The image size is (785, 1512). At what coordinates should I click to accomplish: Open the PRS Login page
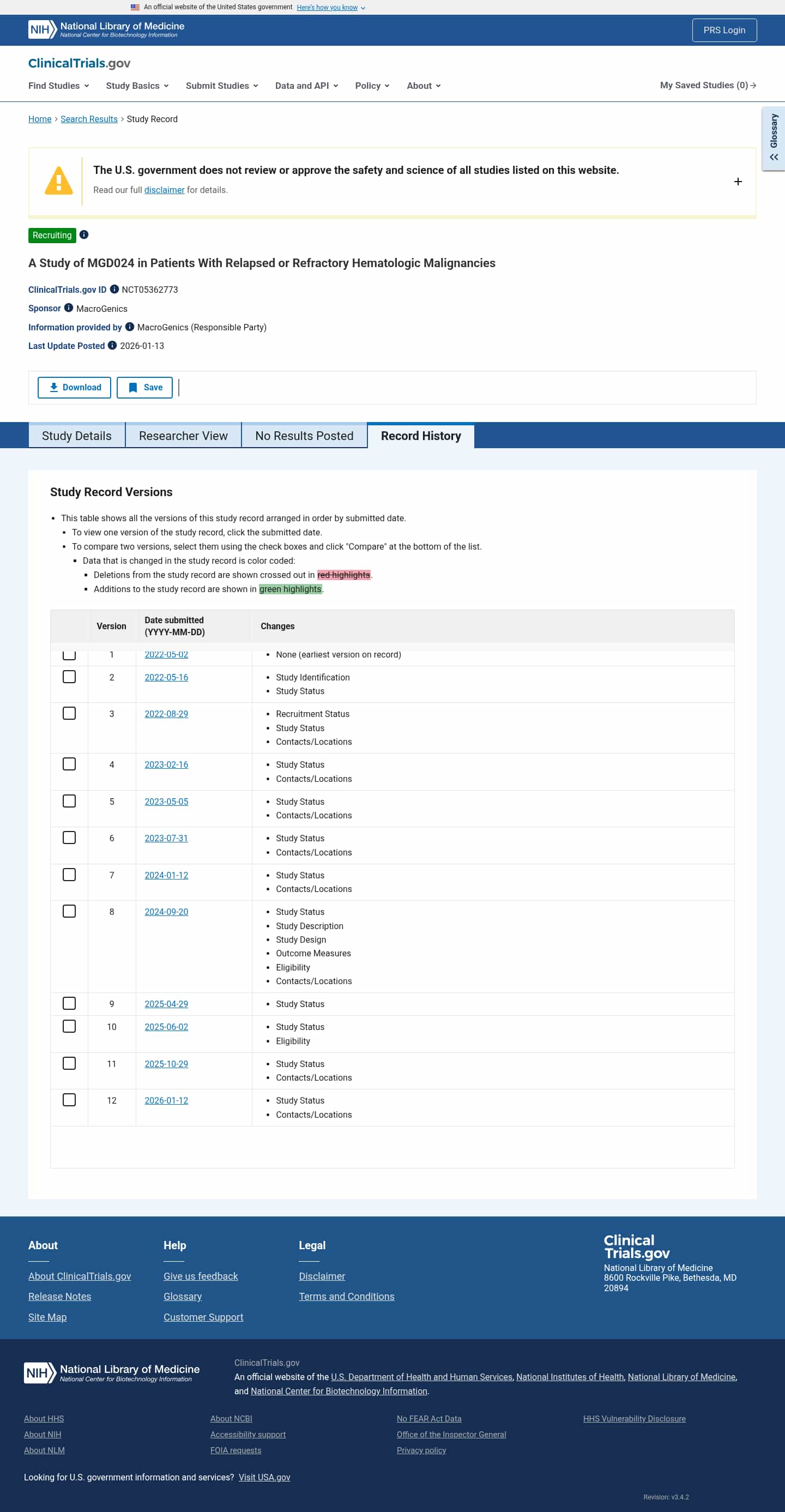[x=724, y=30]
